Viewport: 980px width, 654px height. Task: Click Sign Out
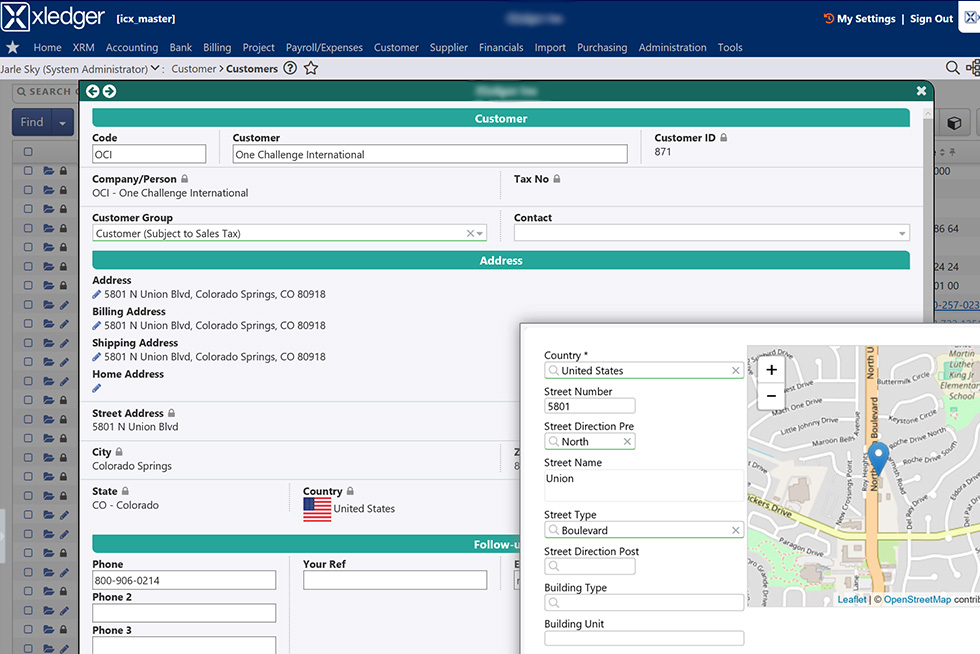[x=931, y=19]
